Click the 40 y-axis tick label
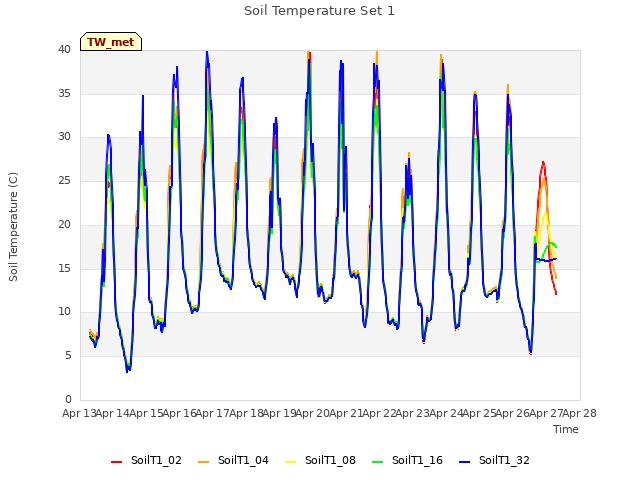640x480 pixels. 64,50
